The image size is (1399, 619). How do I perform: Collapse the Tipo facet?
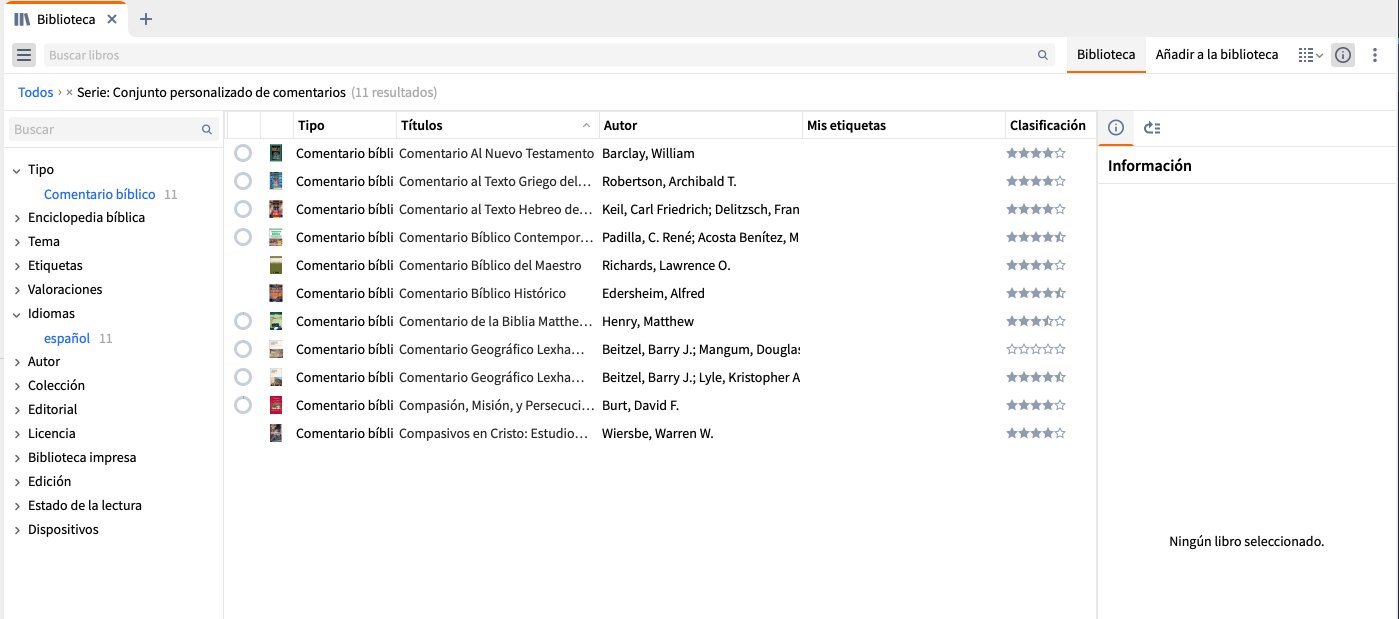(x=17, y=170)
